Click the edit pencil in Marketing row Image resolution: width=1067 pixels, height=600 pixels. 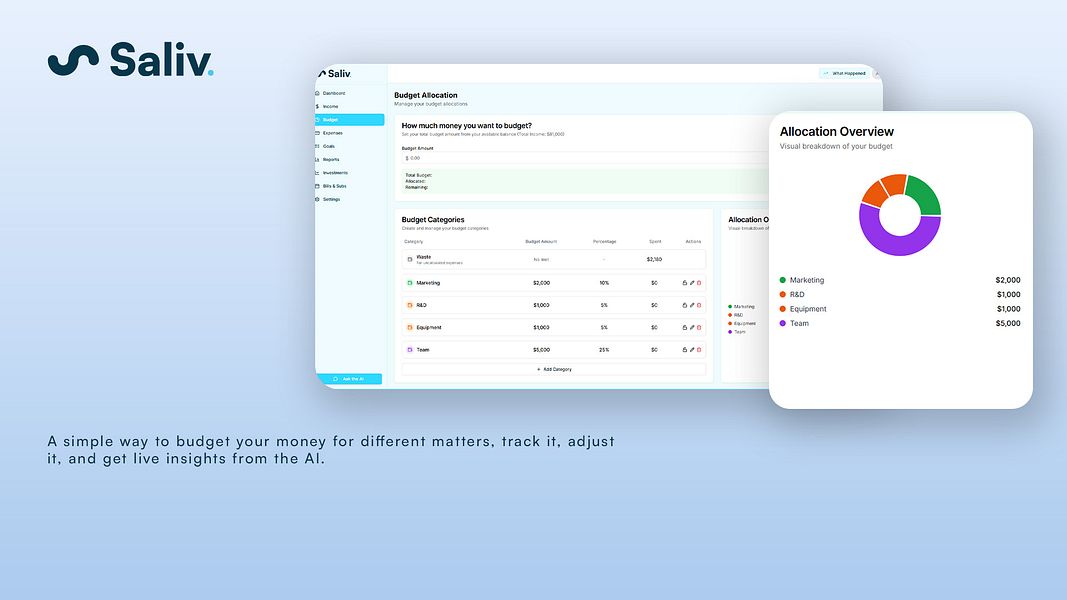click(692, 283)
